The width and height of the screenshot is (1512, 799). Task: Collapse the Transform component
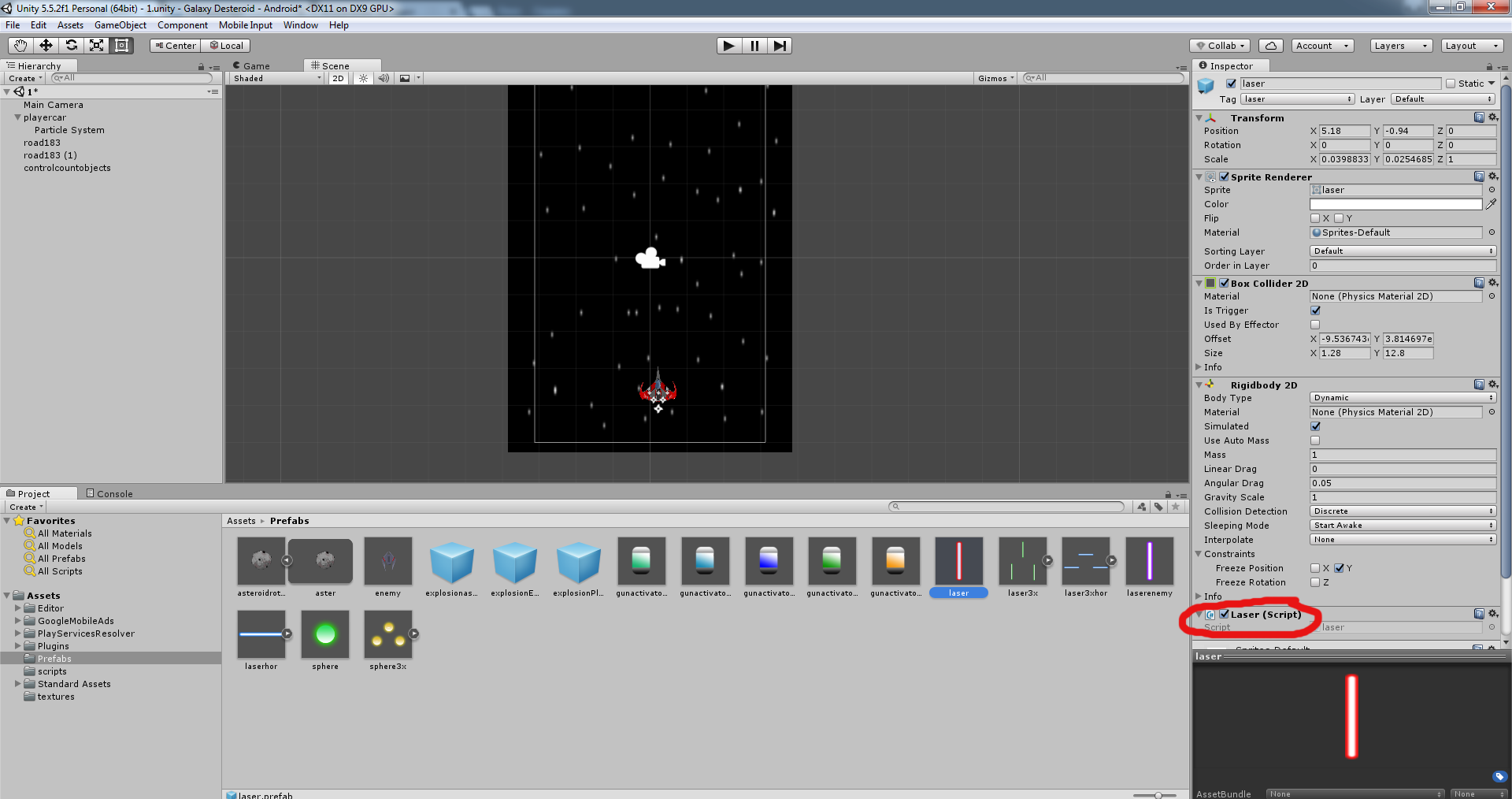tap(1199, 117)
